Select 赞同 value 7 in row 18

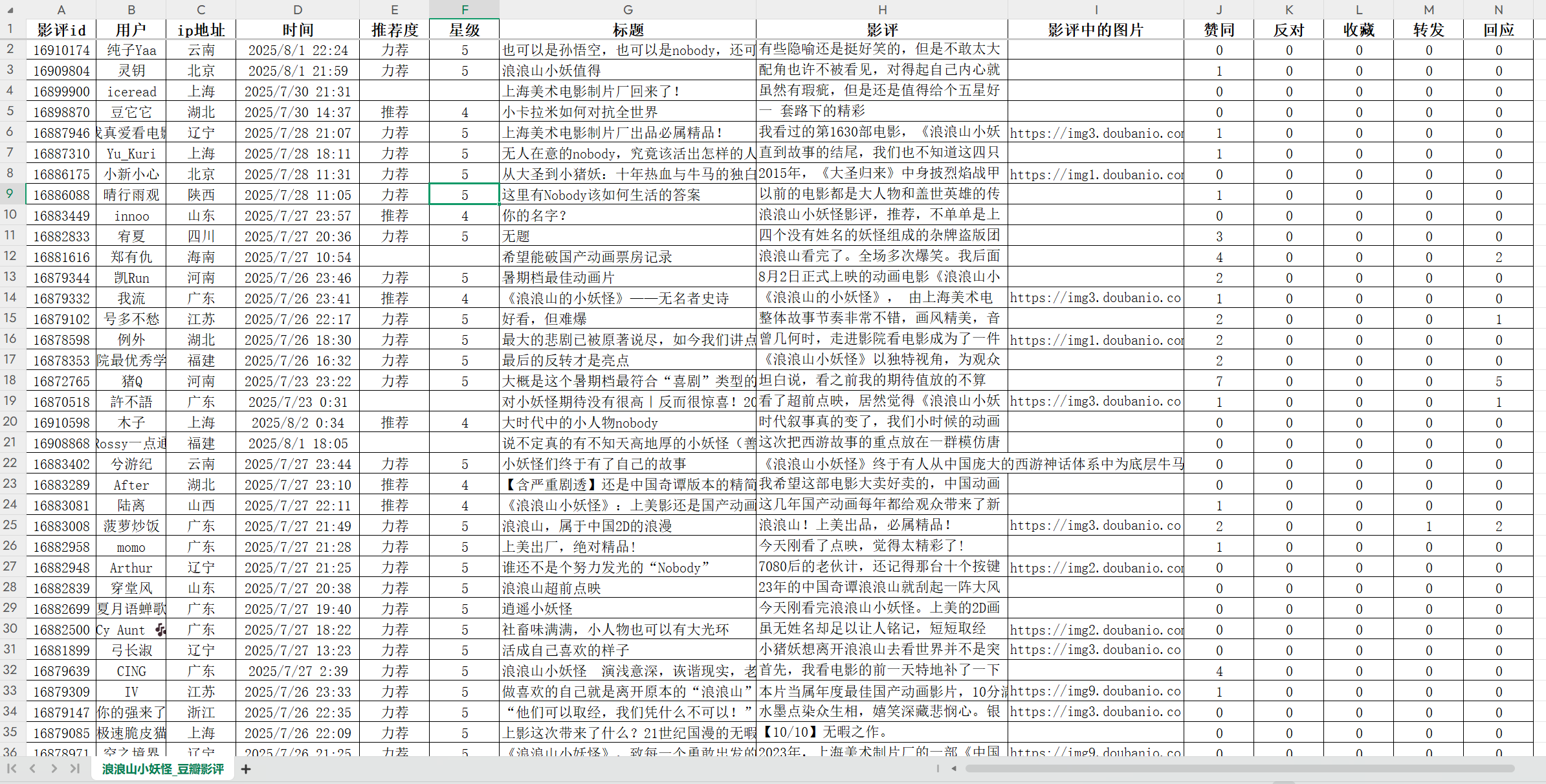pyautogui.click(x=1219, y=381)
